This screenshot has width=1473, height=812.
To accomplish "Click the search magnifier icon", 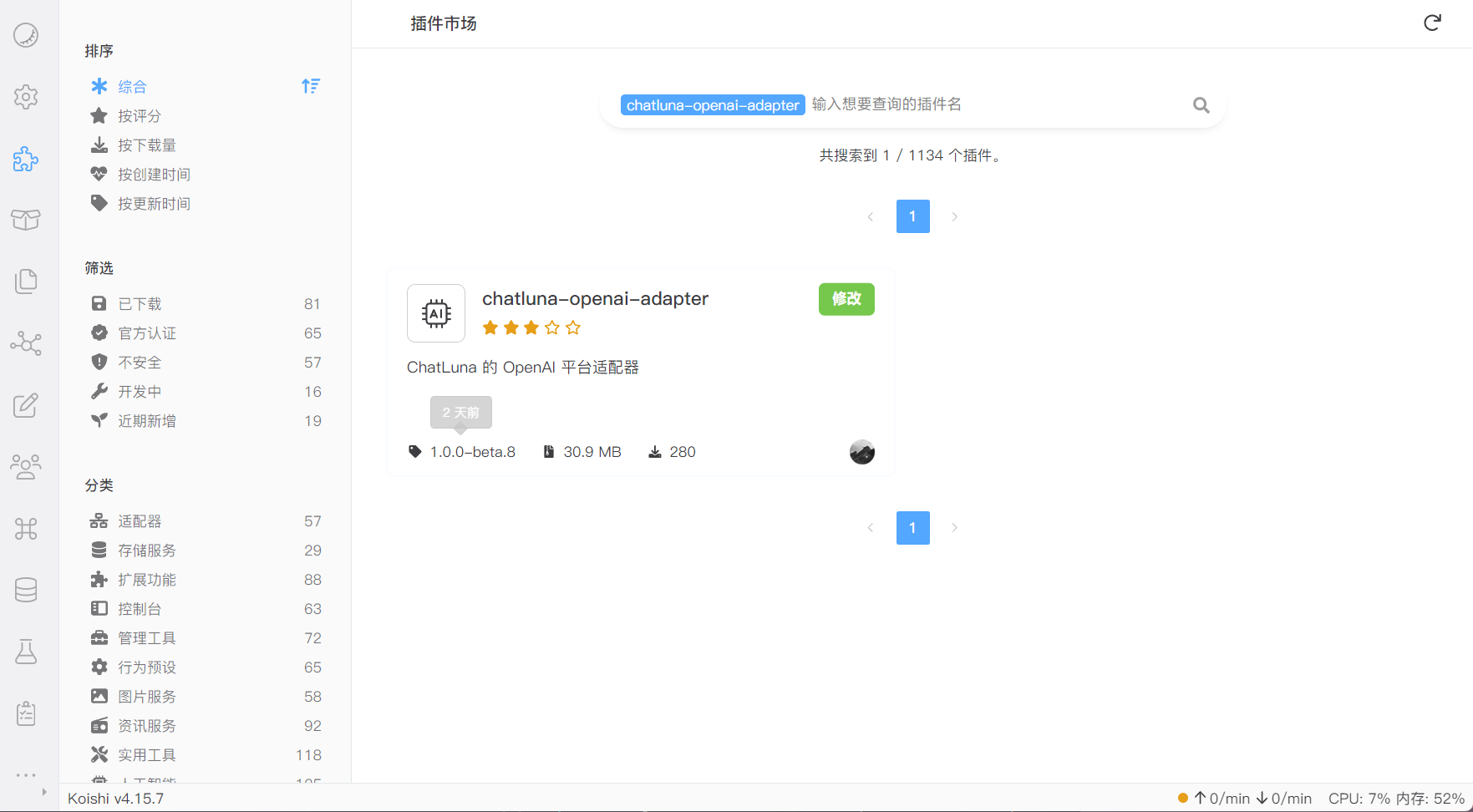I will (x=1201, y=105).
